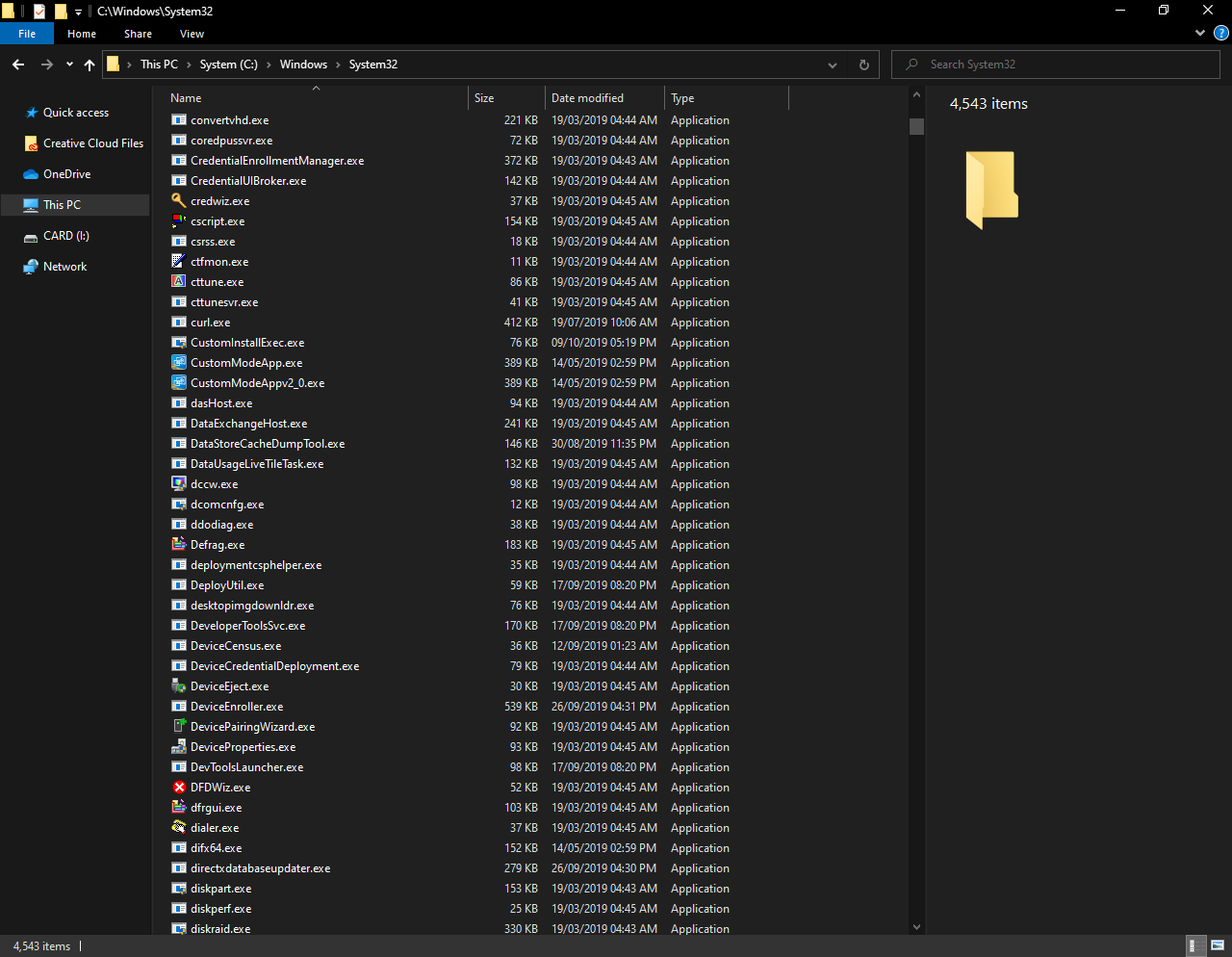Click the credwiz.exe key icon
This screenshot has height=957, width=1232.
click(178, 201)
